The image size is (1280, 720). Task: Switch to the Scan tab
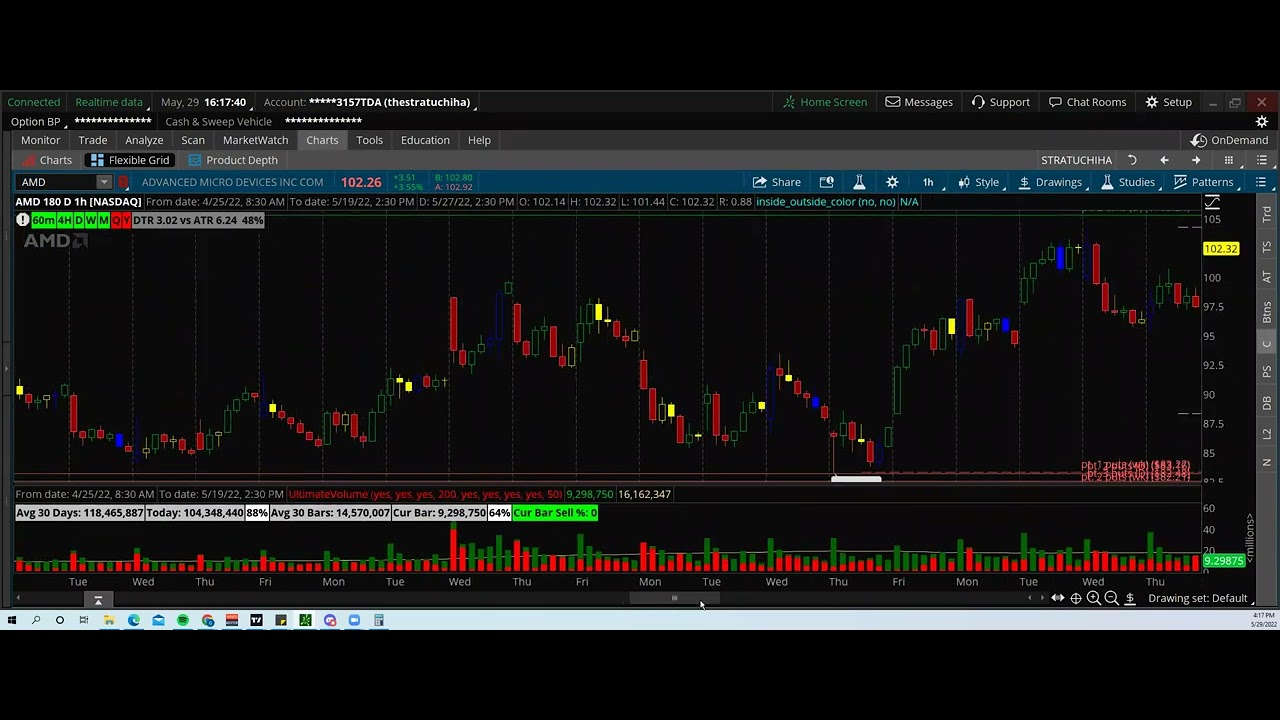click(193, 140)
